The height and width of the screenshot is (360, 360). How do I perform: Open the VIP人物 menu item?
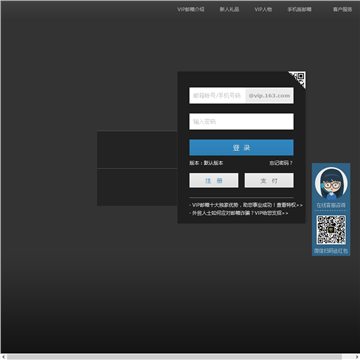263,9
